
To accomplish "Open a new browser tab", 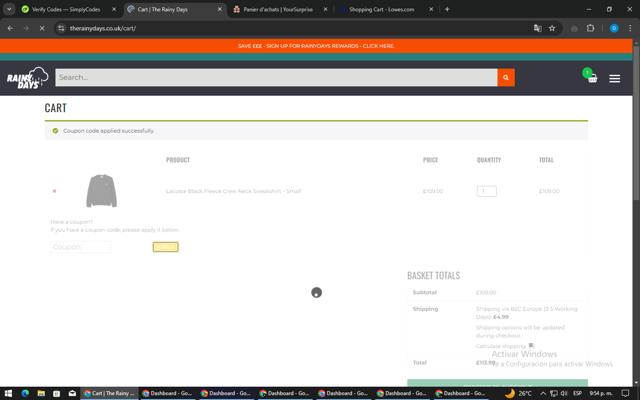I will pyautogui.click(x=447, y=9).
